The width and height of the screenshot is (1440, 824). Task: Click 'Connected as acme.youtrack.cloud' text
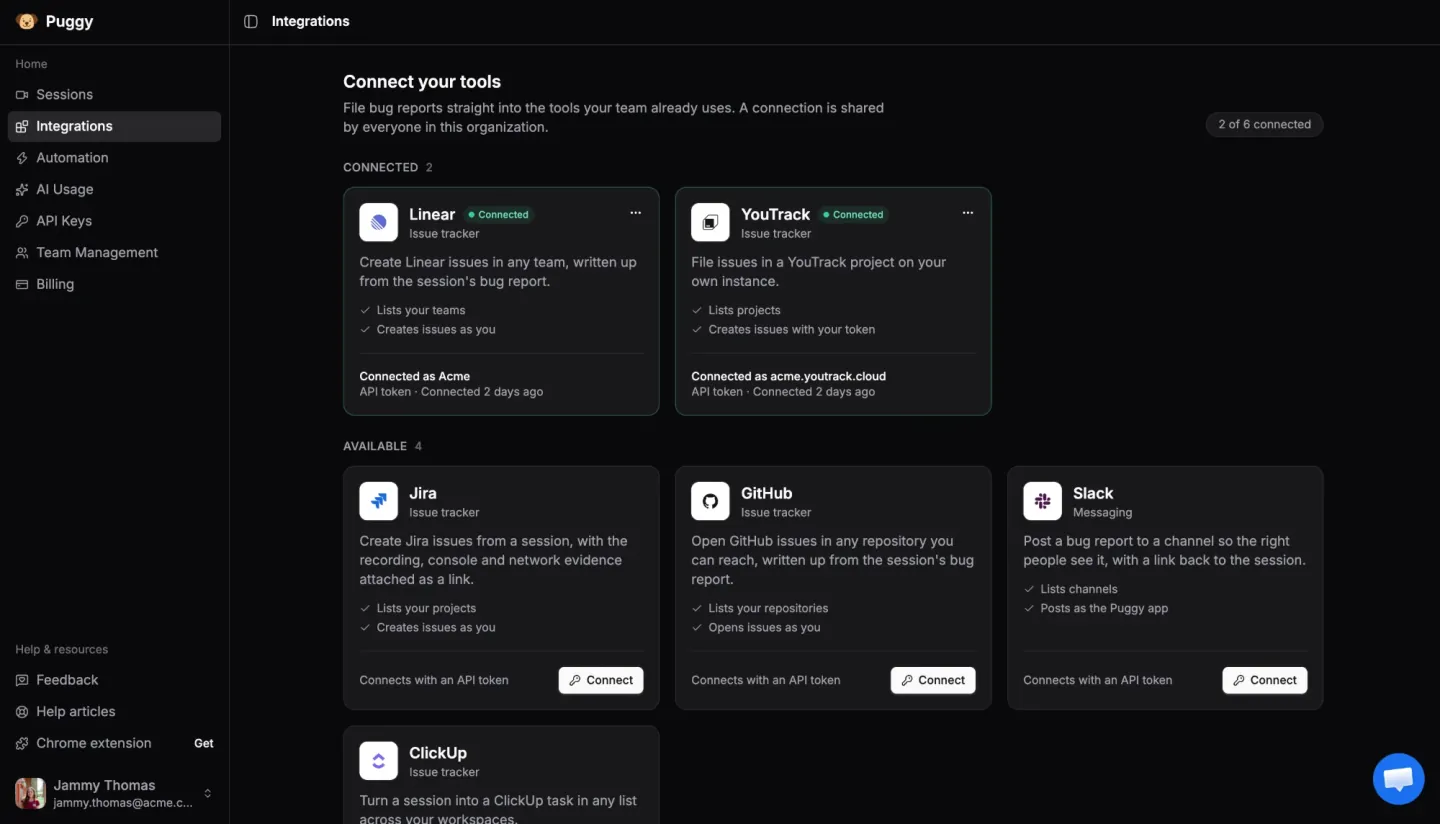click(x=789, y=376)
